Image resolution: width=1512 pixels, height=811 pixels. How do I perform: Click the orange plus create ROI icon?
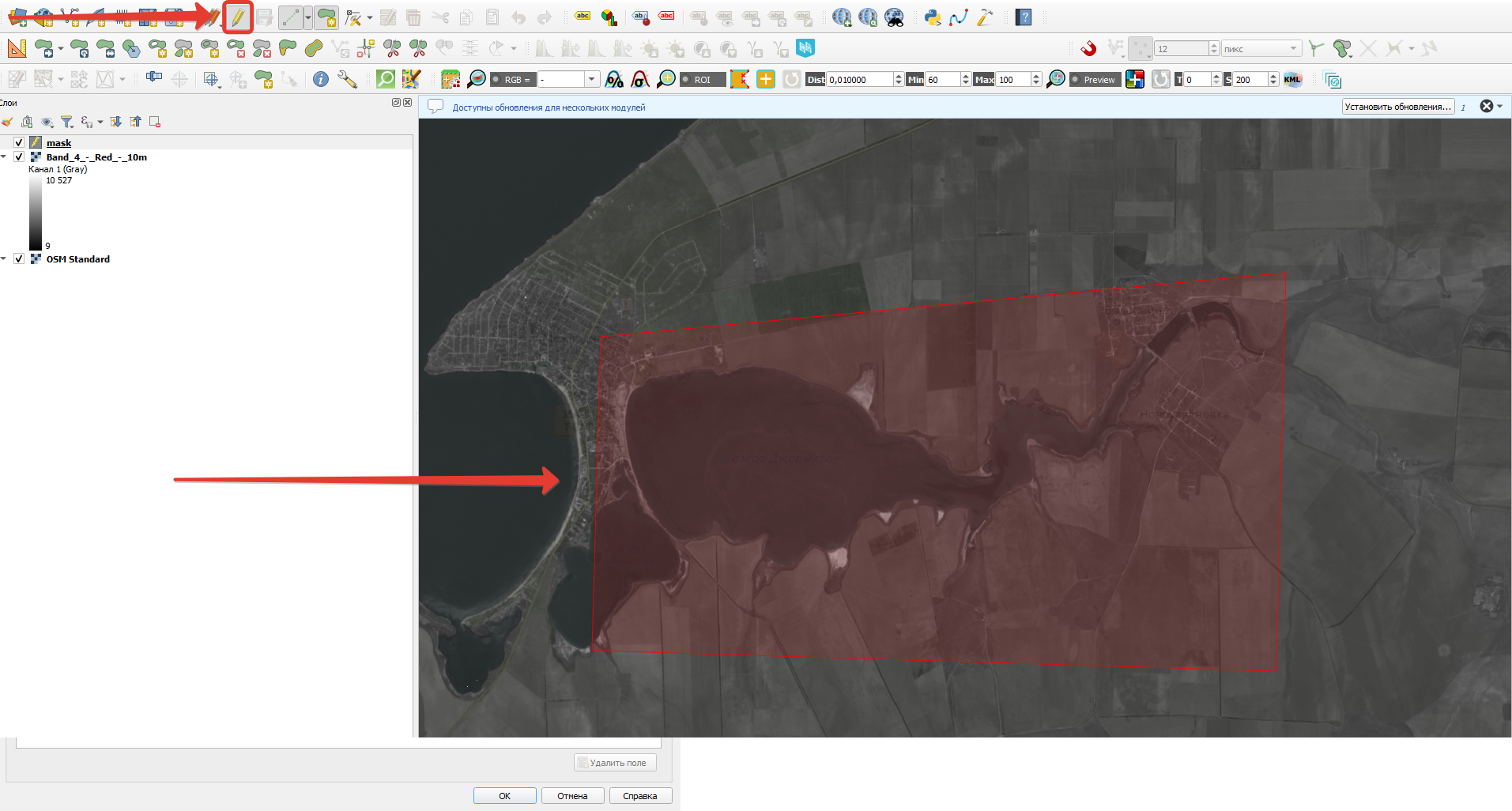[766, 79]
